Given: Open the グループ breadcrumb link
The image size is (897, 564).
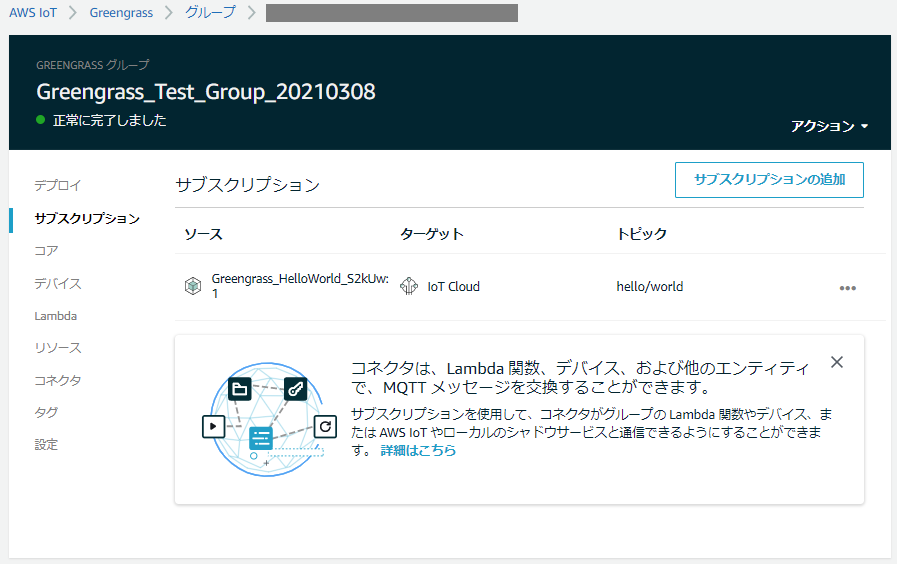Looking at the screenshot, I should tap(209, 12).
